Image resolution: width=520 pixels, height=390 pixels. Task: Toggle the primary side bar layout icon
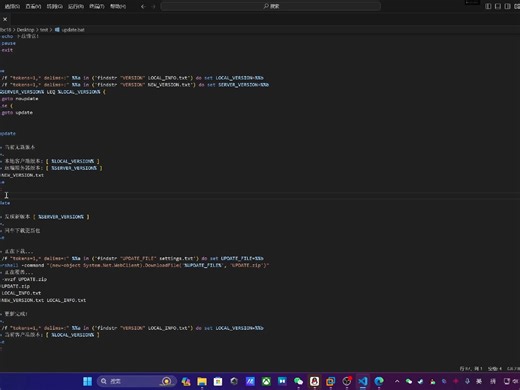(488, 6)
